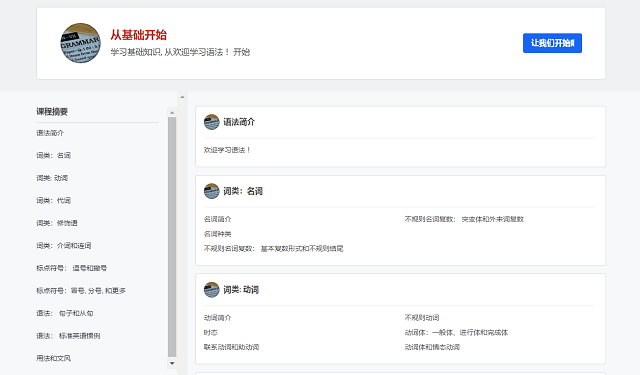Screen dimensions: 640x375
Task: Click the subtitle 学习基础知识, 从欢迎学习语法！开始
Action: pos(180,52)
